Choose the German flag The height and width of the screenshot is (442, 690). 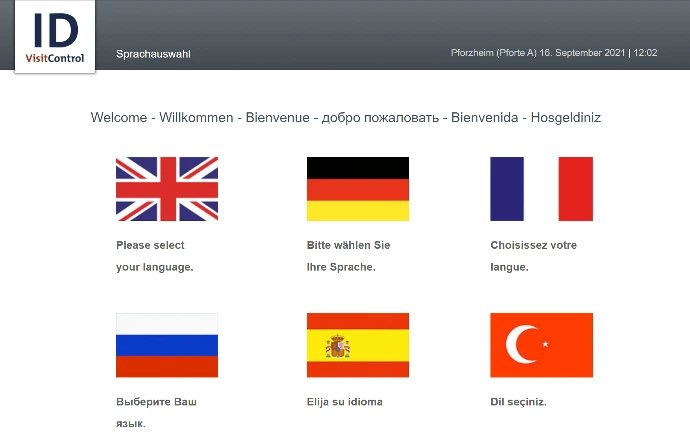357,189
